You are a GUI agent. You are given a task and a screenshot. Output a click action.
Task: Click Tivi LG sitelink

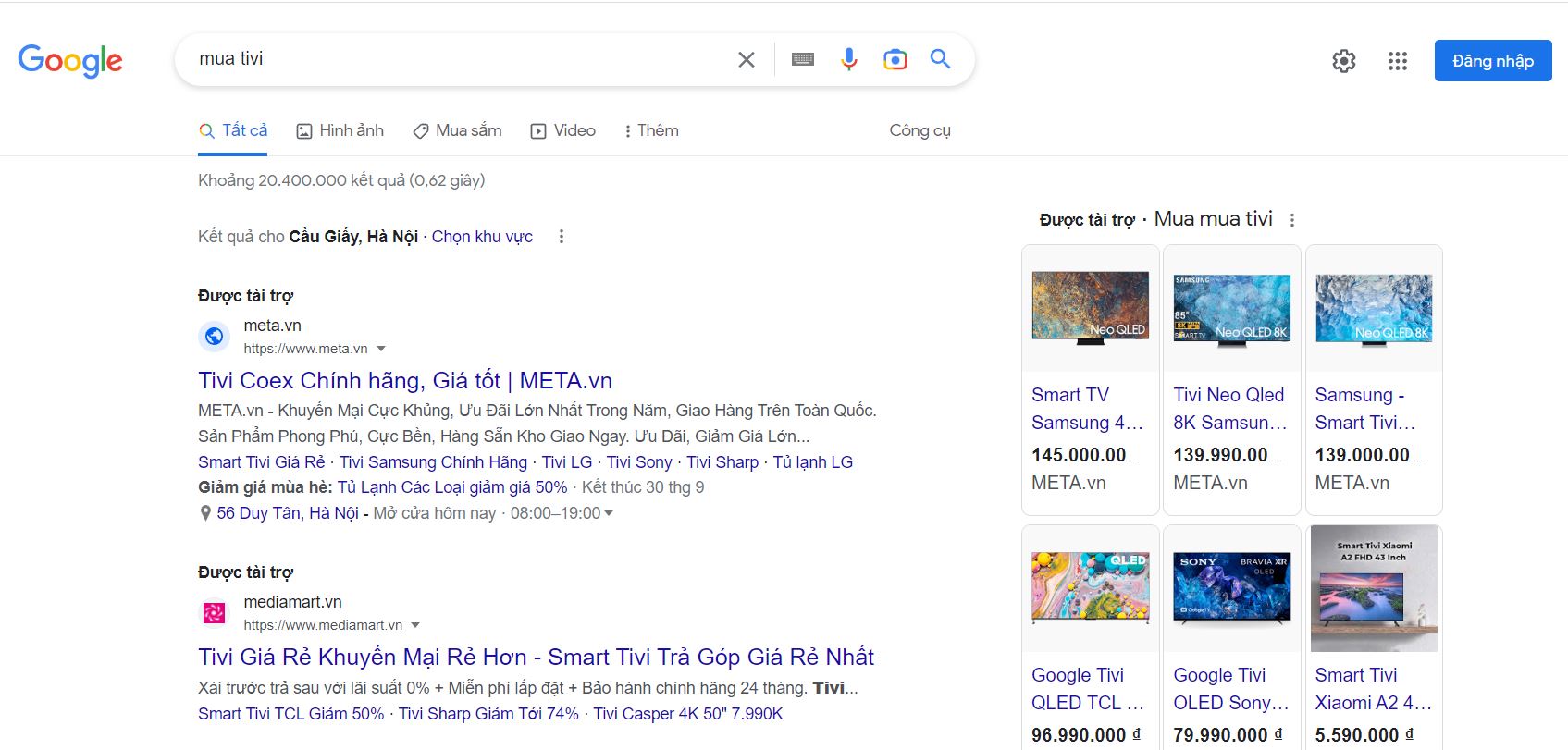click(567, 462)
